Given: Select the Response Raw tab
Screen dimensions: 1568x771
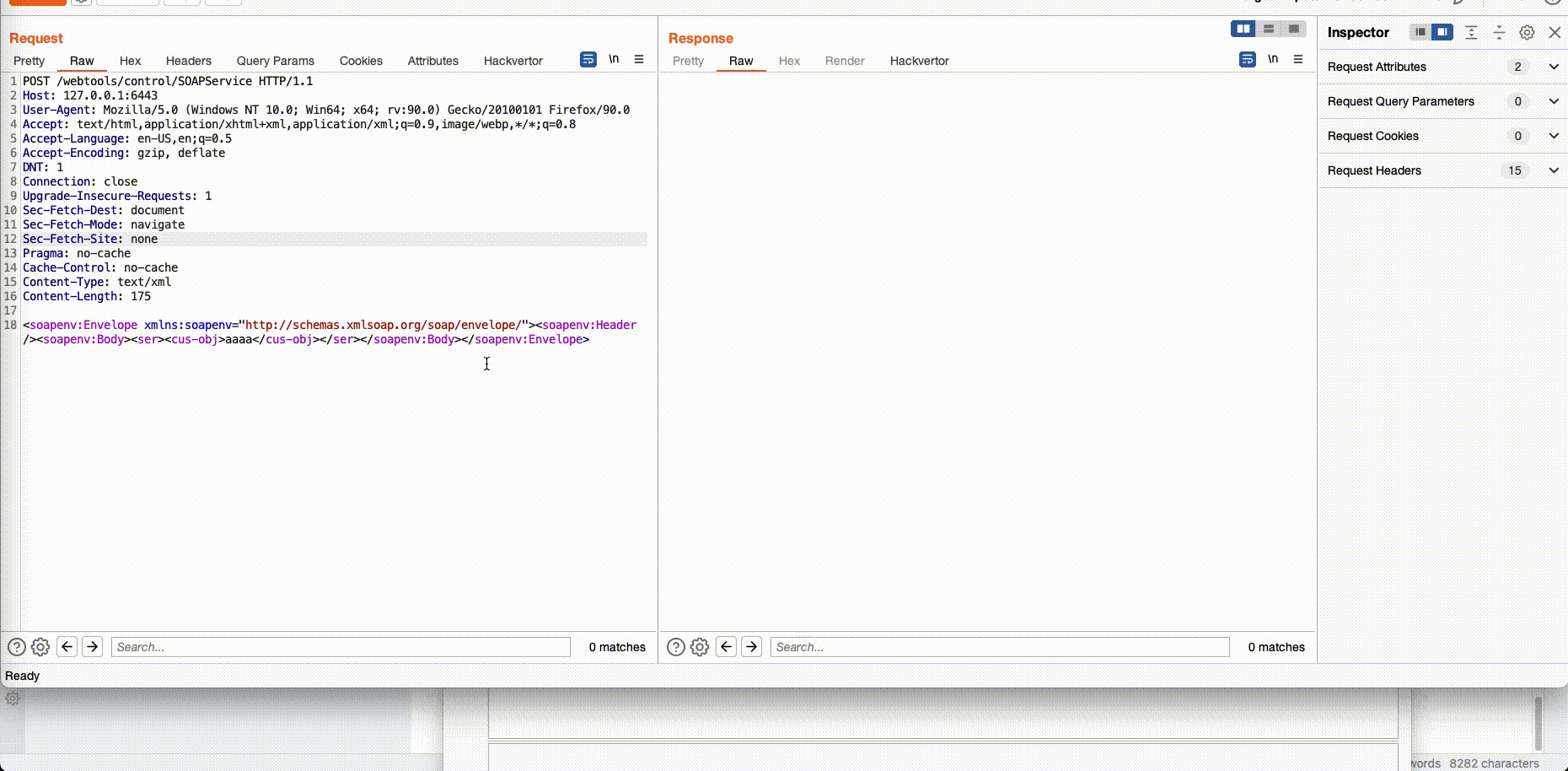Looking at the screenshot, I should 741,61.
